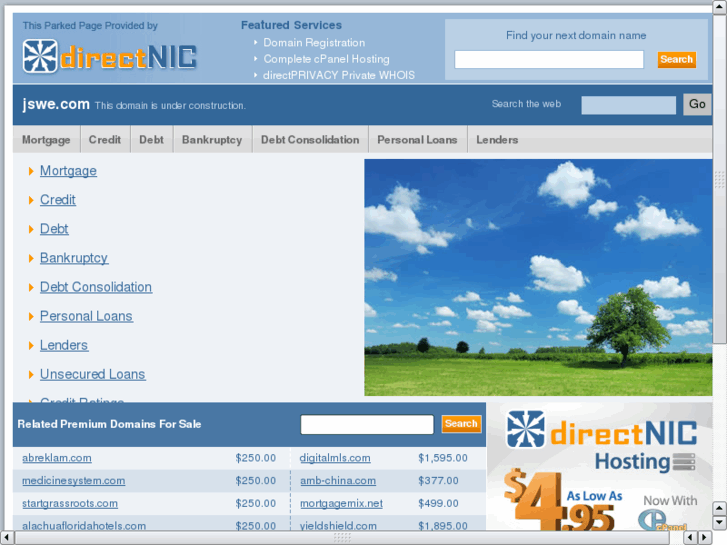This screenshot has height=545, width=727.
Task: Select the Debt tab in the navigation bar
Action: (x=152, y=140)
